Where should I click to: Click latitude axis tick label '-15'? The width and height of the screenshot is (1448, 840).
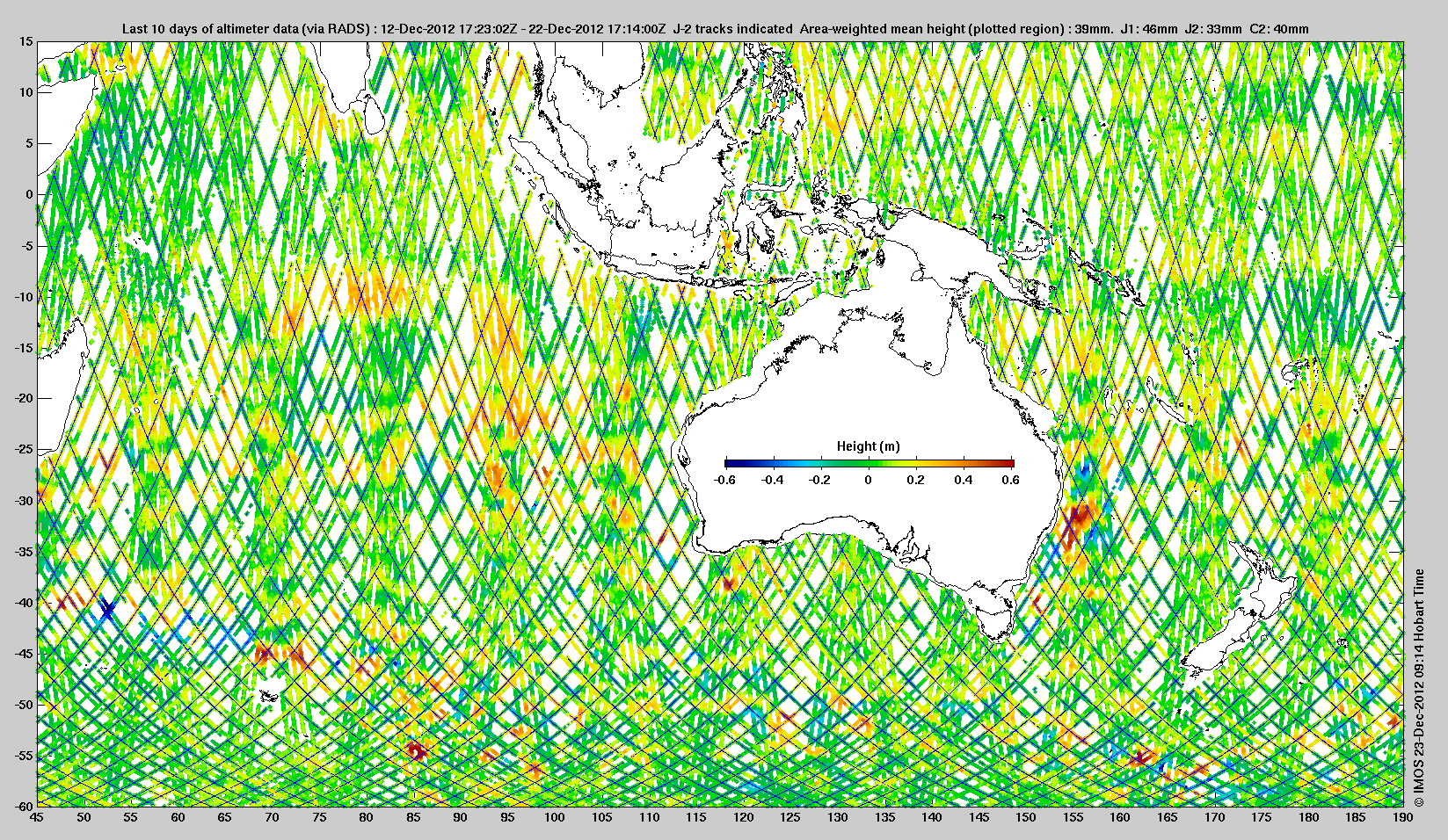coord(24,348)
